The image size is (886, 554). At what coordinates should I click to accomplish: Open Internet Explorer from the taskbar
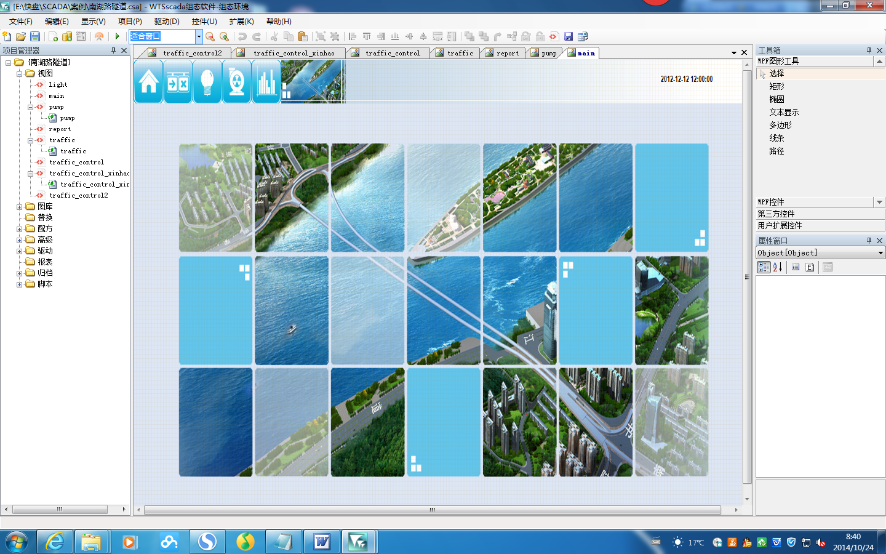click(x=55, y=542)
